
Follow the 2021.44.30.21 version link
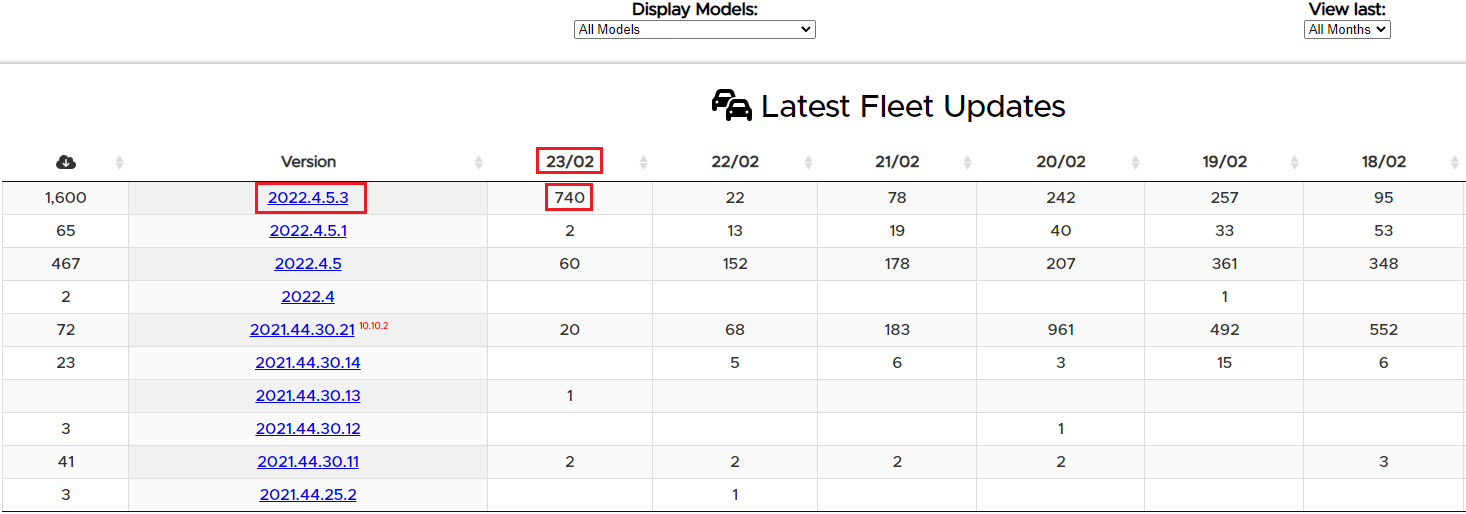click(302, 330)
